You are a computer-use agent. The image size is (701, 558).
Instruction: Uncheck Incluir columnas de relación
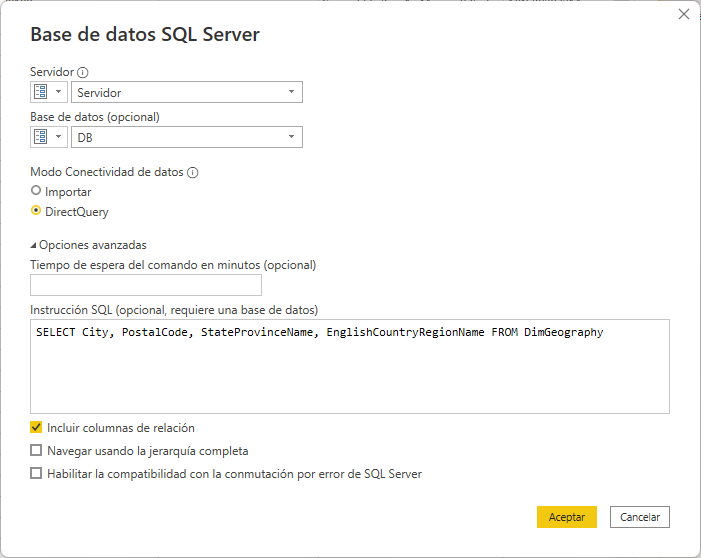click(36, 427)
